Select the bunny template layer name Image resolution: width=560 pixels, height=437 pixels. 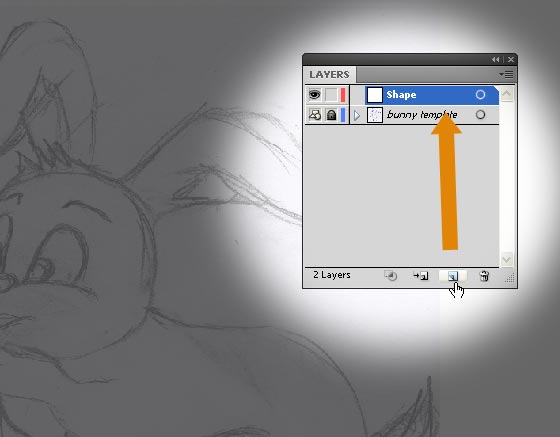click(x=422, y=115)
